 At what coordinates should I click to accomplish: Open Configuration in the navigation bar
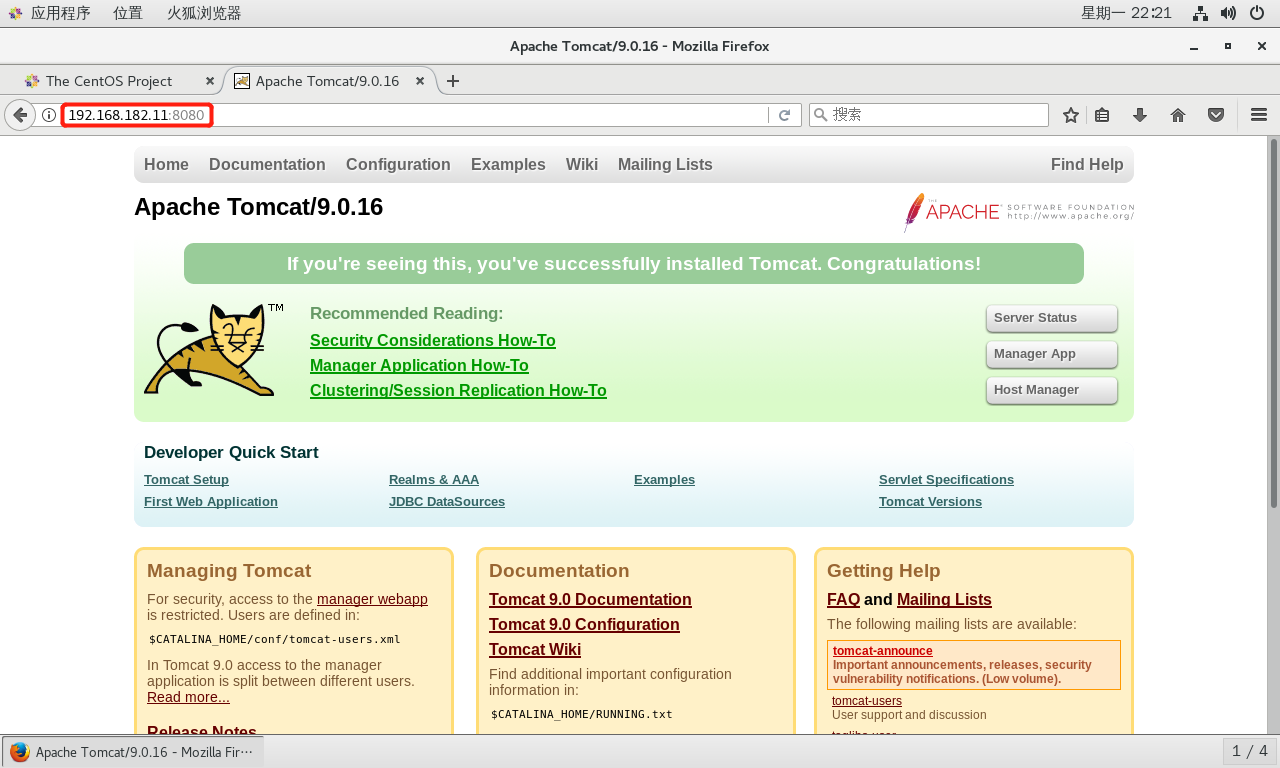[x=398, y=165]
